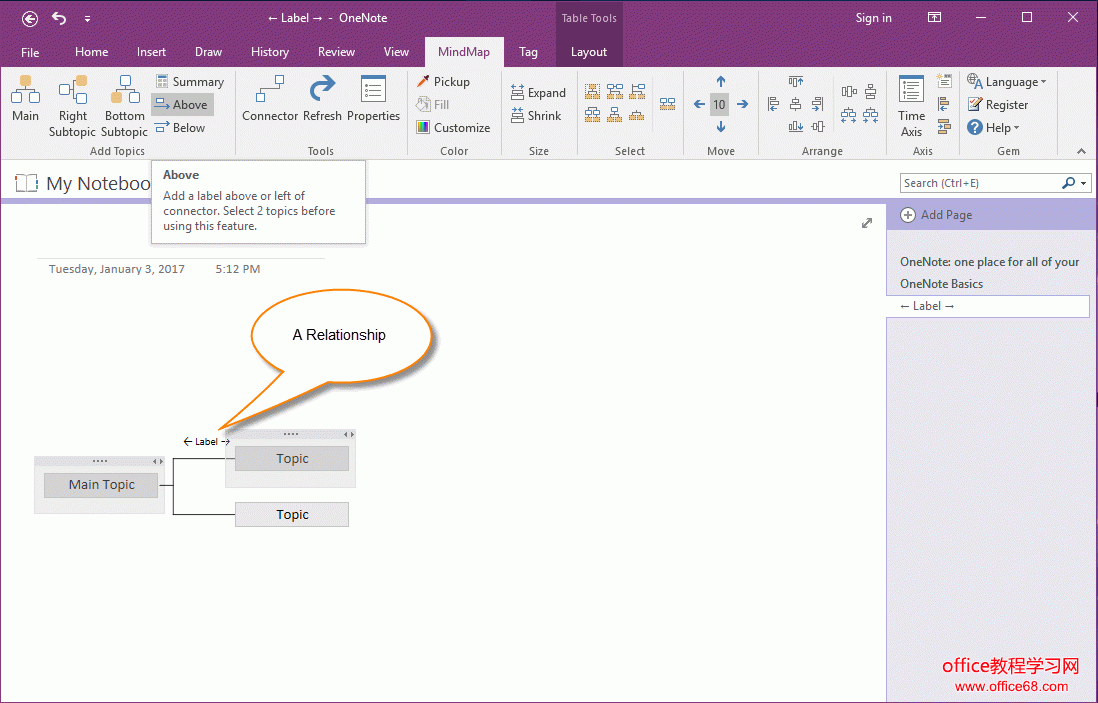Add a Main topic
This screenshot has height=703, width=1098.
(x=25, y=100)
